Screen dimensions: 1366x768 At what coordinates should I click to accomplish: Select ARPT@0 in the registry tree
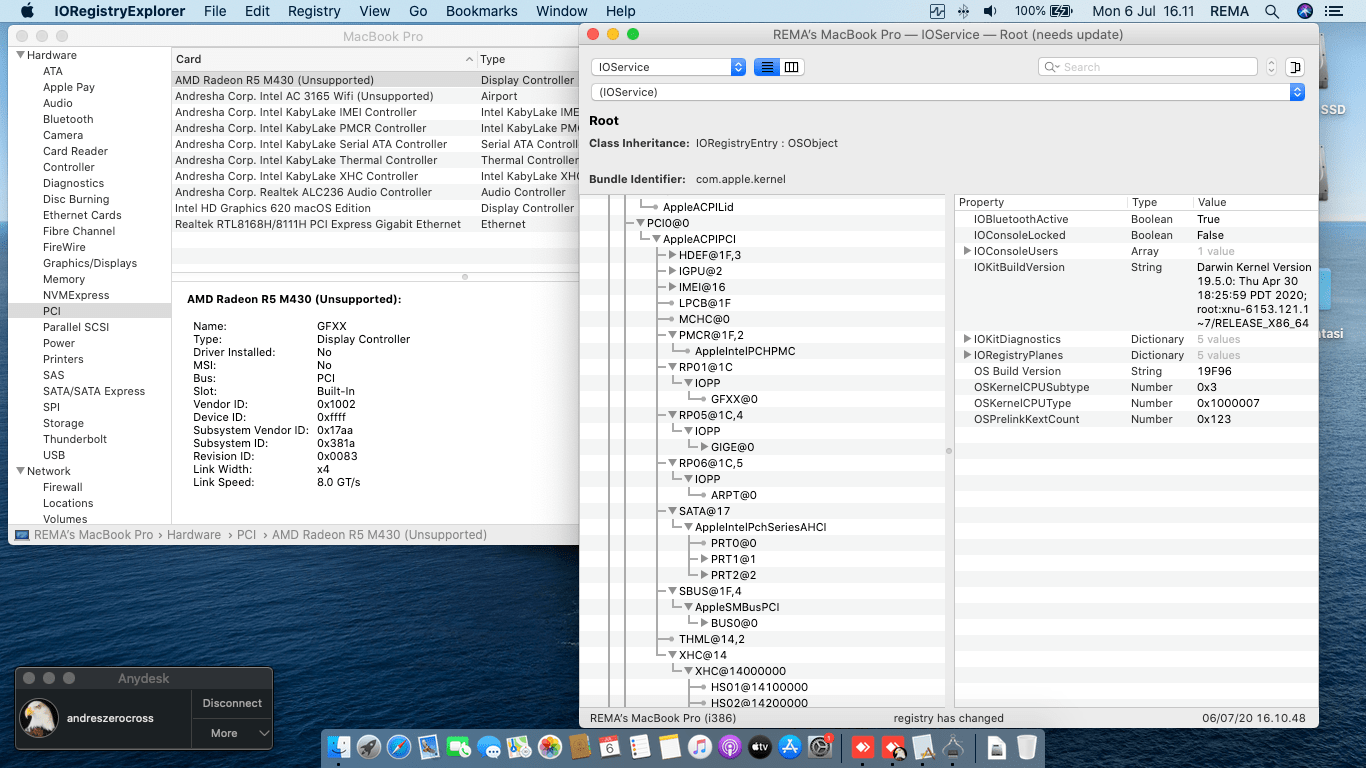click(734, 495)
